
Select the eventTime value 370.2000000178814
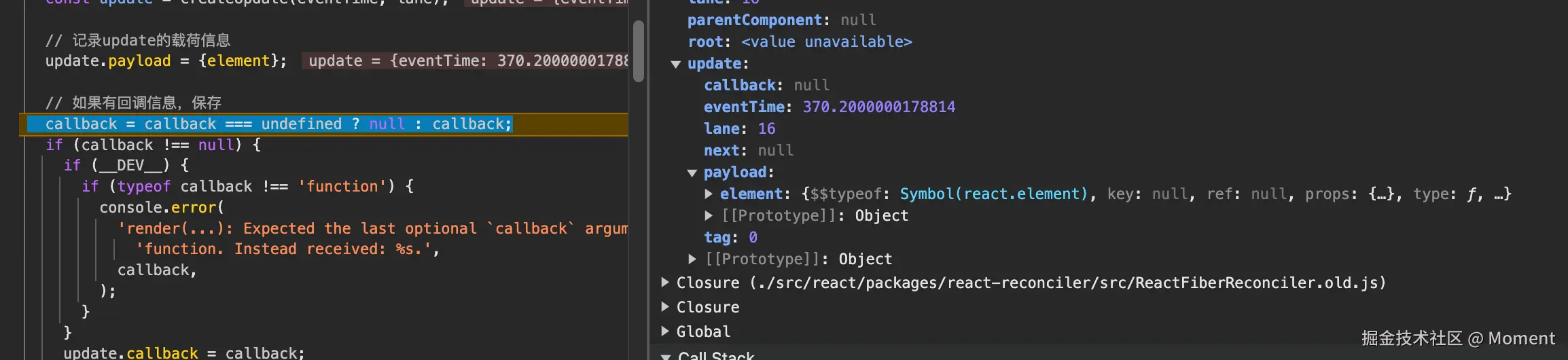(878, 107)
